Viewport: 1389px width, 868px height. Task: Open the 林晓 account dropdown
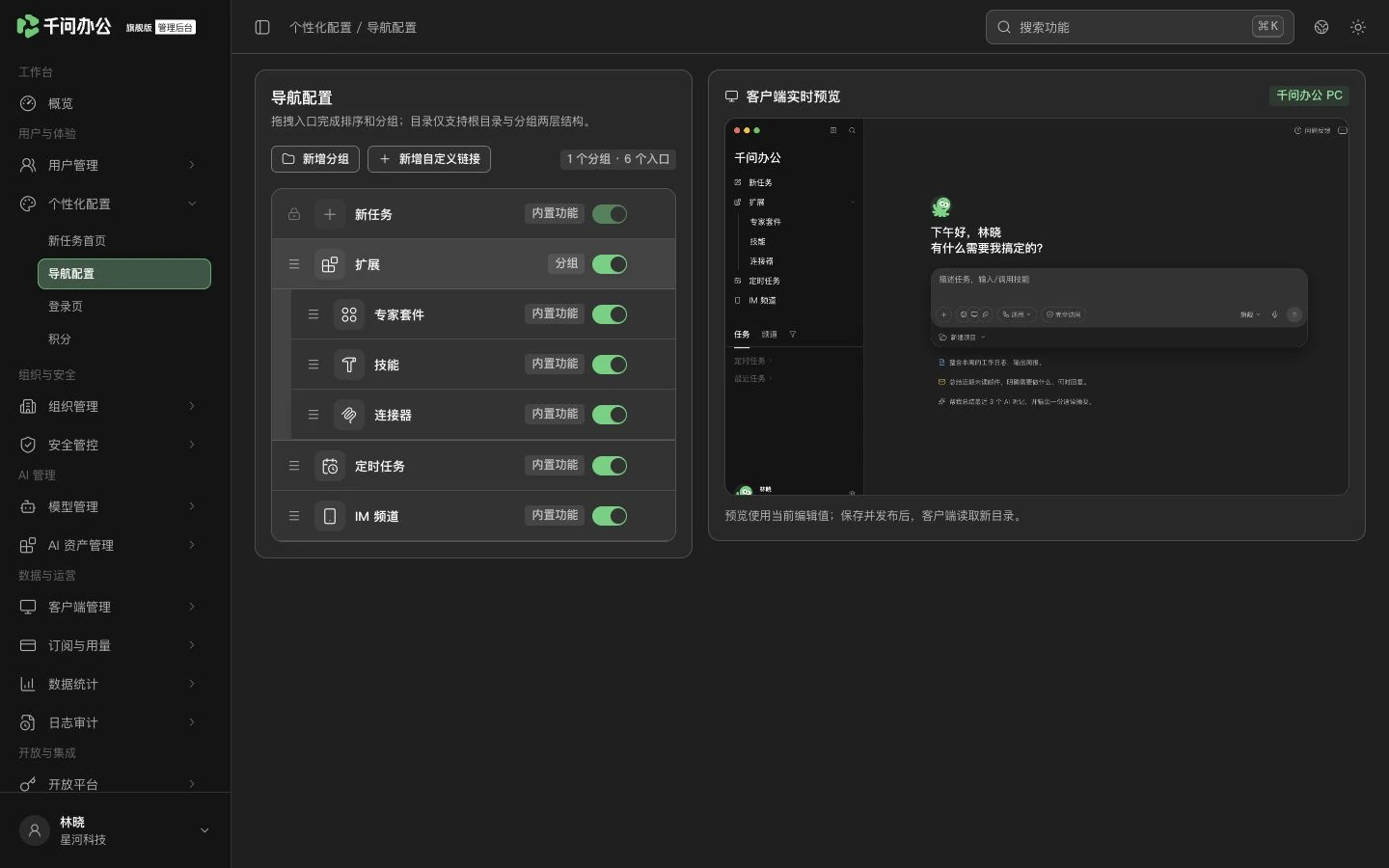[116, 830]
